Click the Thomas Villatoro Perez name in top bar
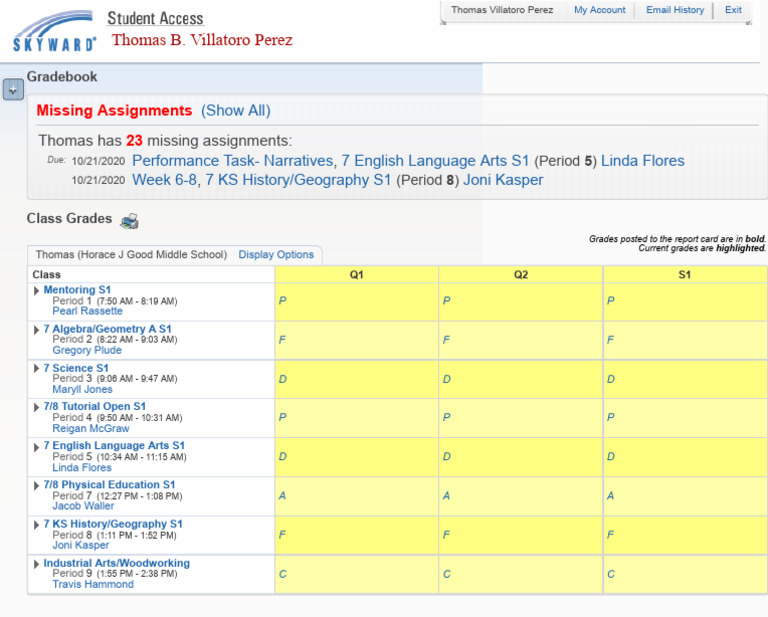Viewport: 768px width, 617px height. (x=502, y=10)
